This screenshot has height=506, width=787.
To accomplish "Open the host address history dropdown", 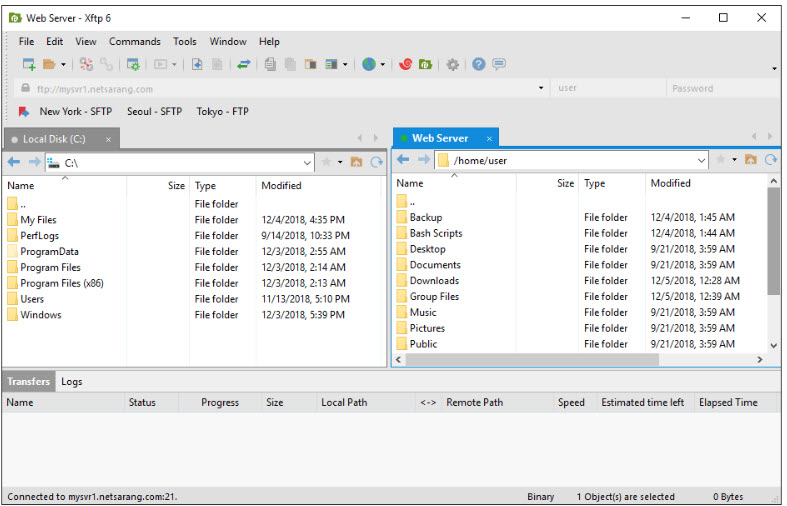I will click(x=541, y=88).
